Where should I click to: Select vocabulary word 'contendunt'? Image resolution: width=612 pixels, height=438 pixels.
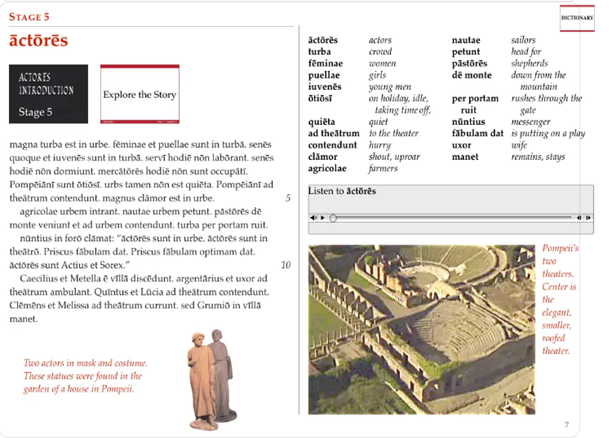pyautogui.click(x=333, y=145)
